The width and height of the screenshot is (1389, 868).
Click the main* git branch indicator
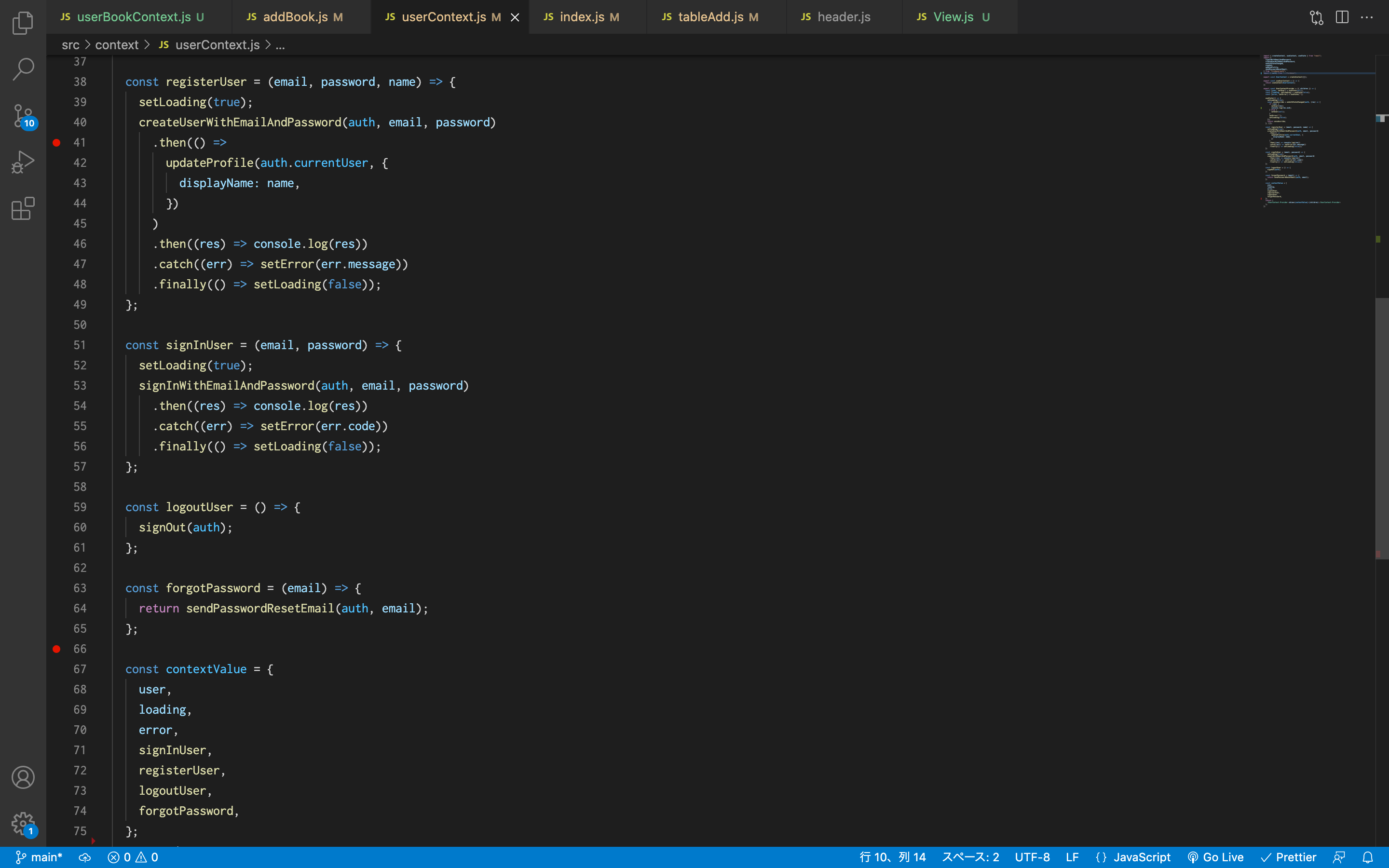[39, 857]
